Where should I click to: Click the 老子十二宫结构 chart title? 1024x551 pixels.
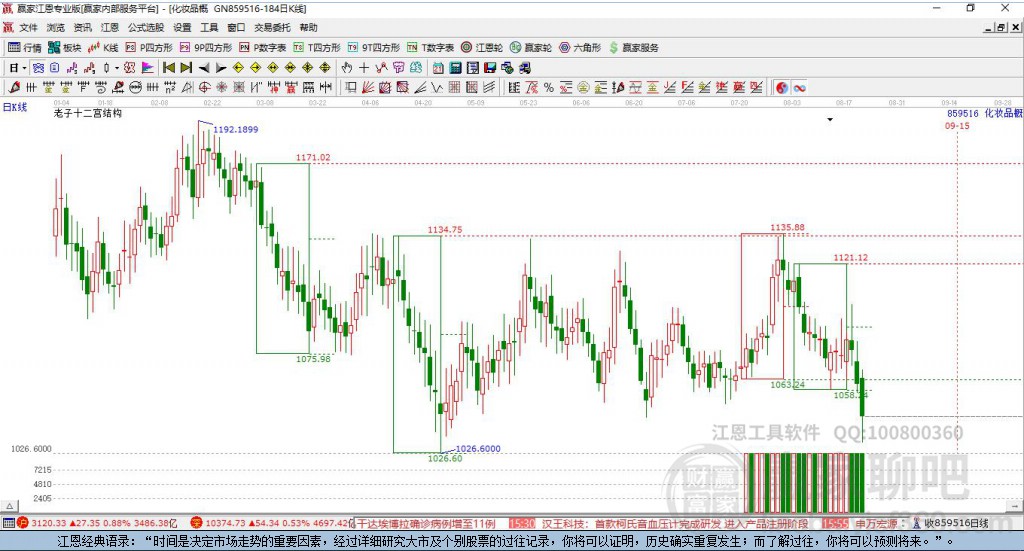point(88,113)
